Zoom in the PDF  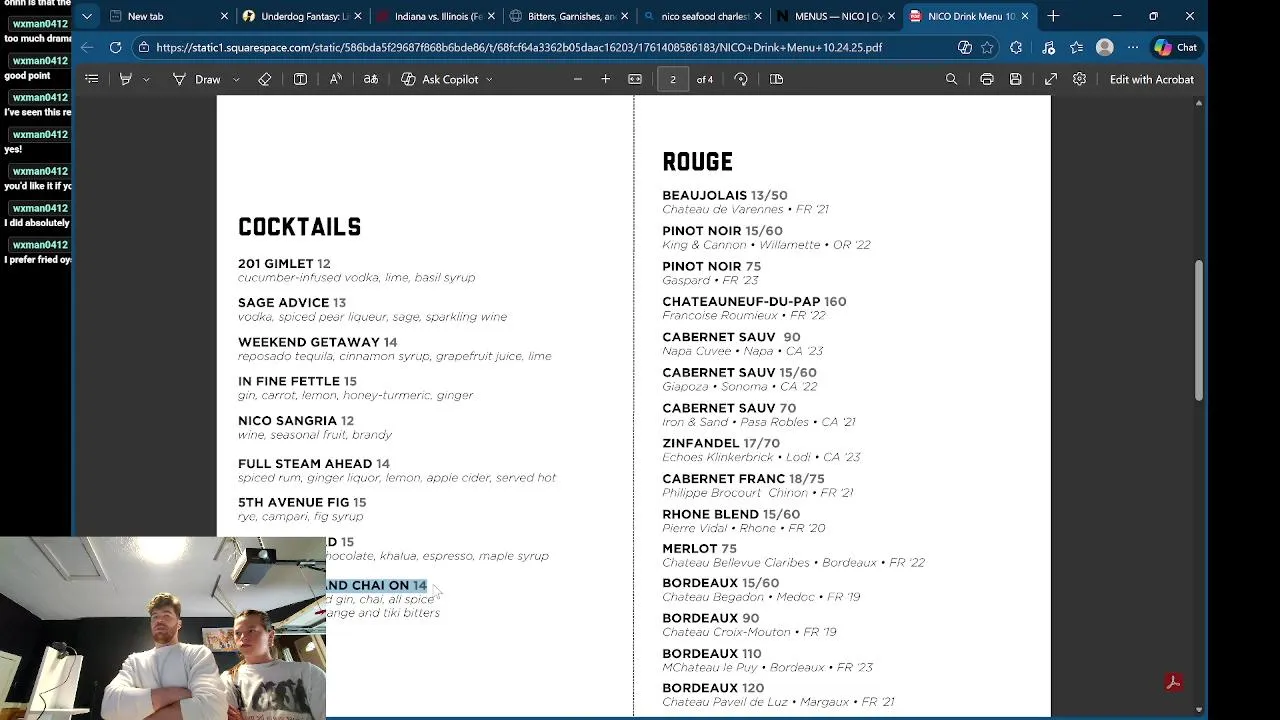[605, 79]
